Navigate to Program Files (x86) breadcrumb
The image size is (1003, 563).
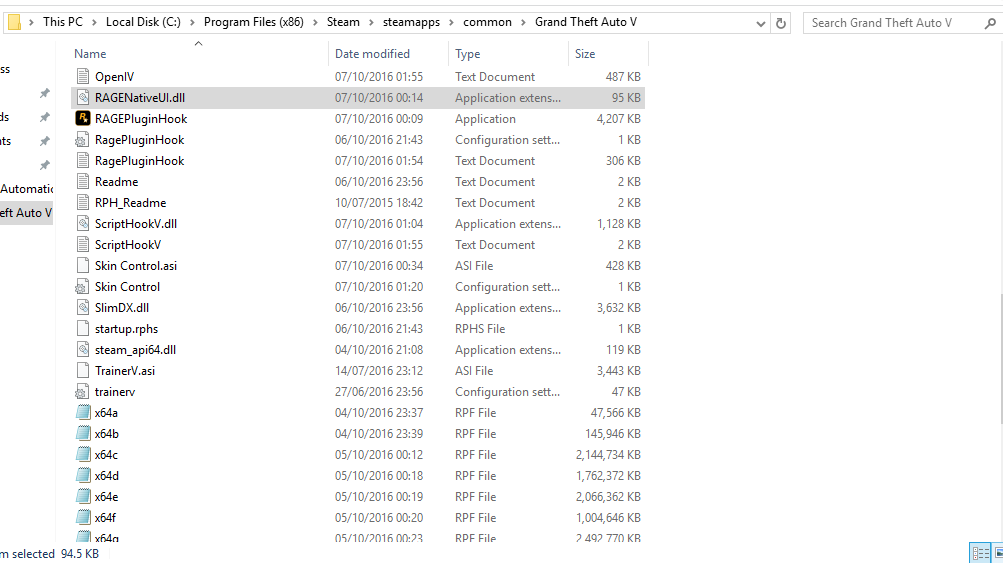coord(254,22)
